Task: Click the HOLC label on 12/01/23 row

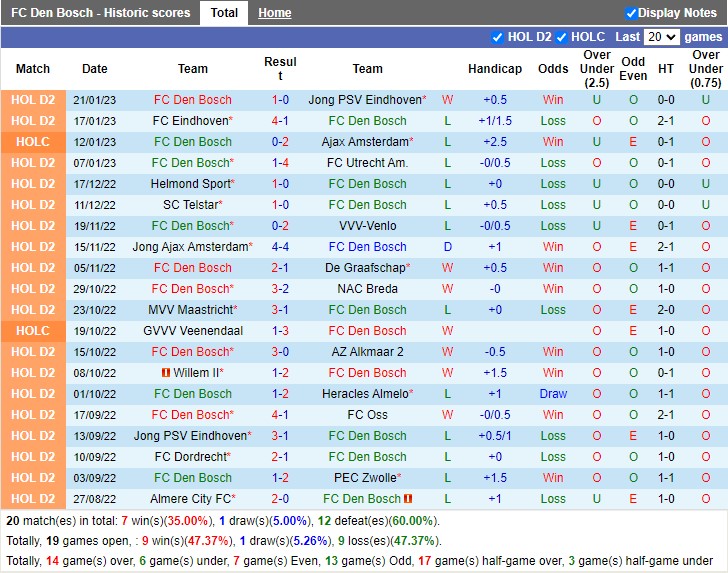Action: click(x=33, y=142)
